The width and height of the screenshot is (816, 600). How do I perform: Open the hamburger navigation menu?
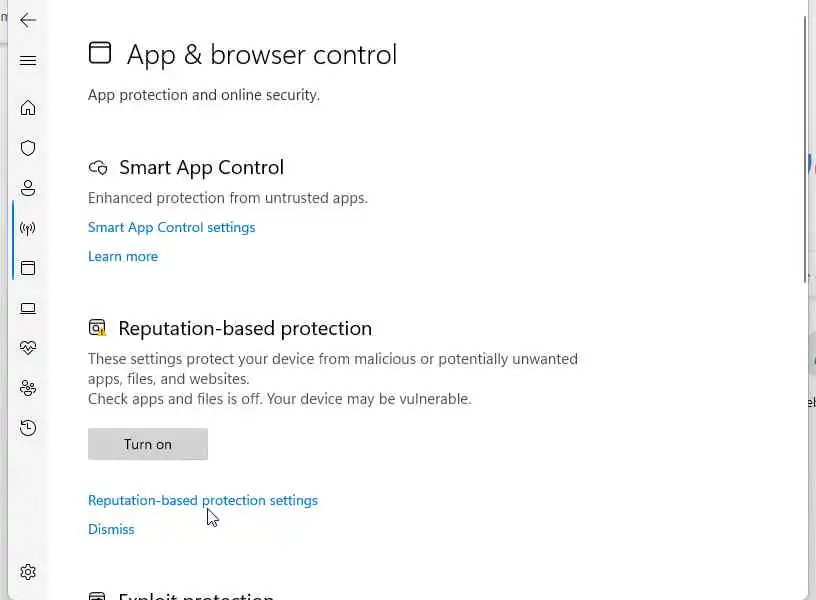(x=28, y=61)
